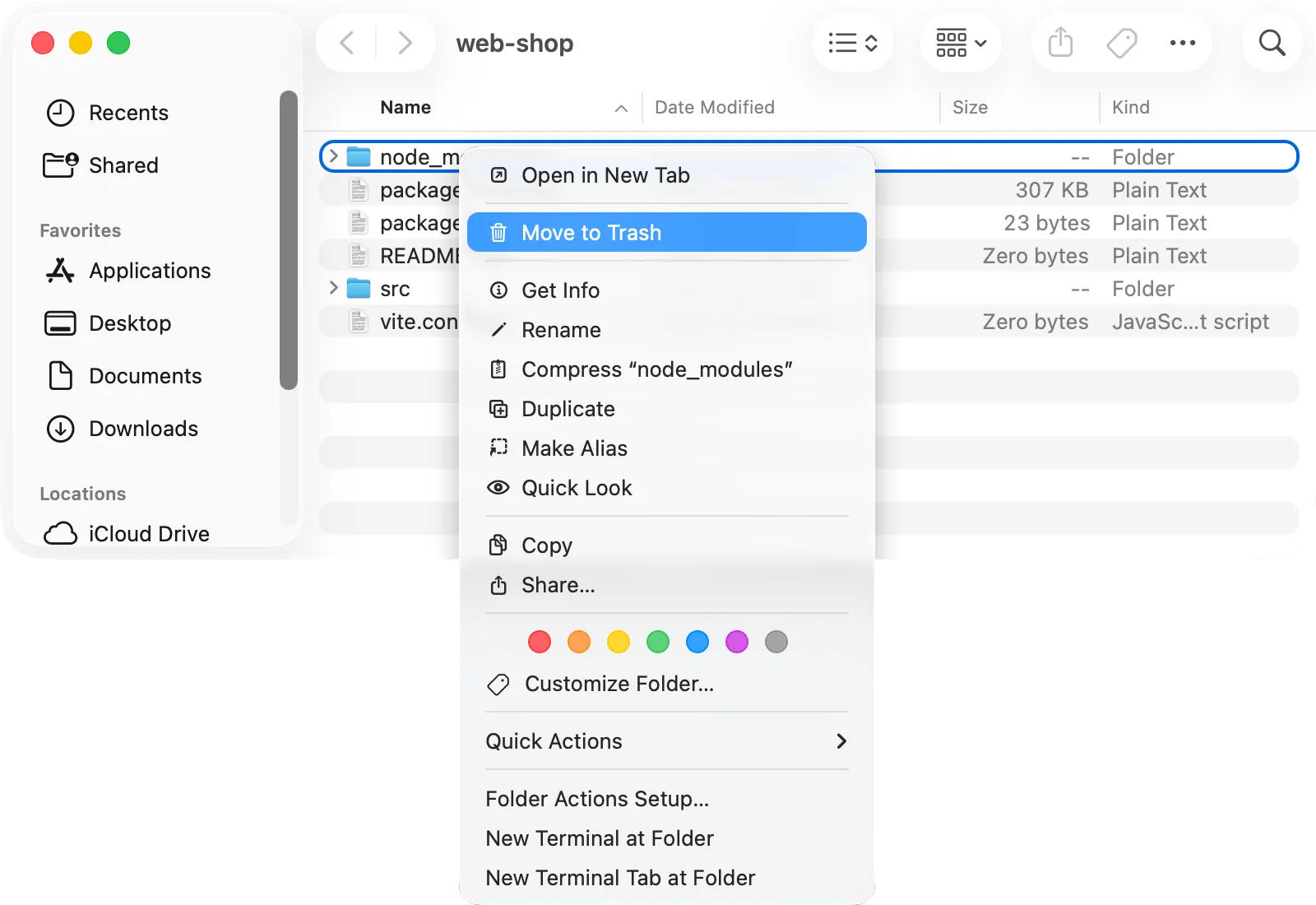This screenshot has width=1316, height=905.
Task: Open Recents in the sidebar
Action: (107, 113)
